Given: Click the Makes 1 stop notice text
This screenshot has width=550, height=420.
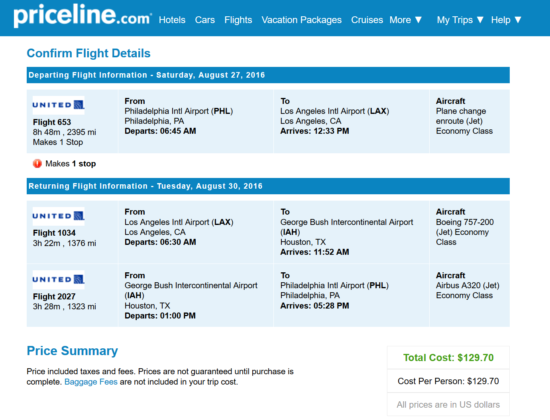Looking at the screenshot, I should (x=71, y=164).
